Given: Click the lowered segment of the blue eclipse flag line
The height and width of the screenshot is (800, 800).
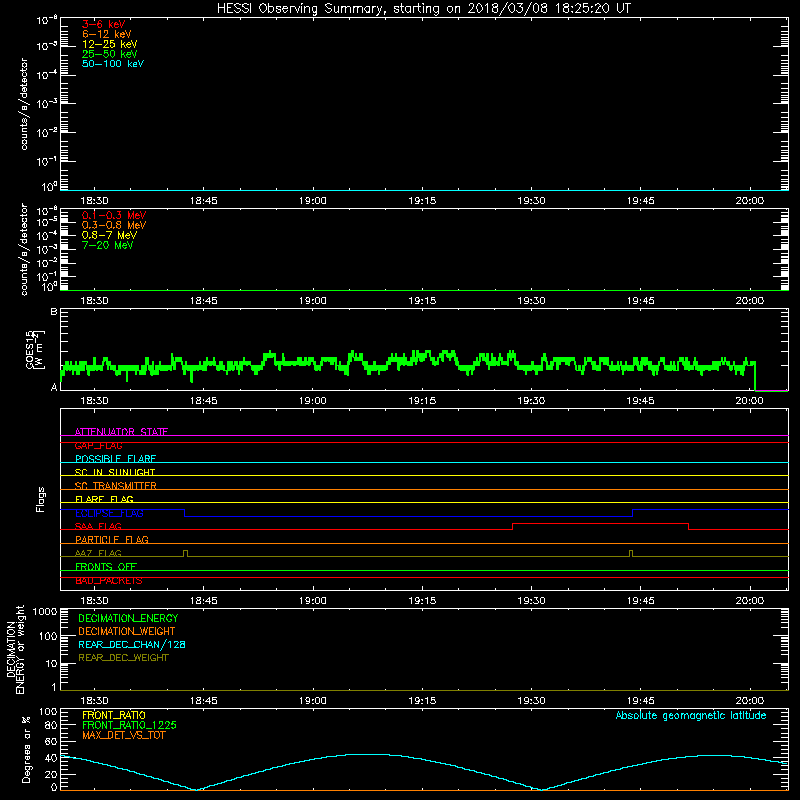Looking at the screenshot, I should click(408, 516).
